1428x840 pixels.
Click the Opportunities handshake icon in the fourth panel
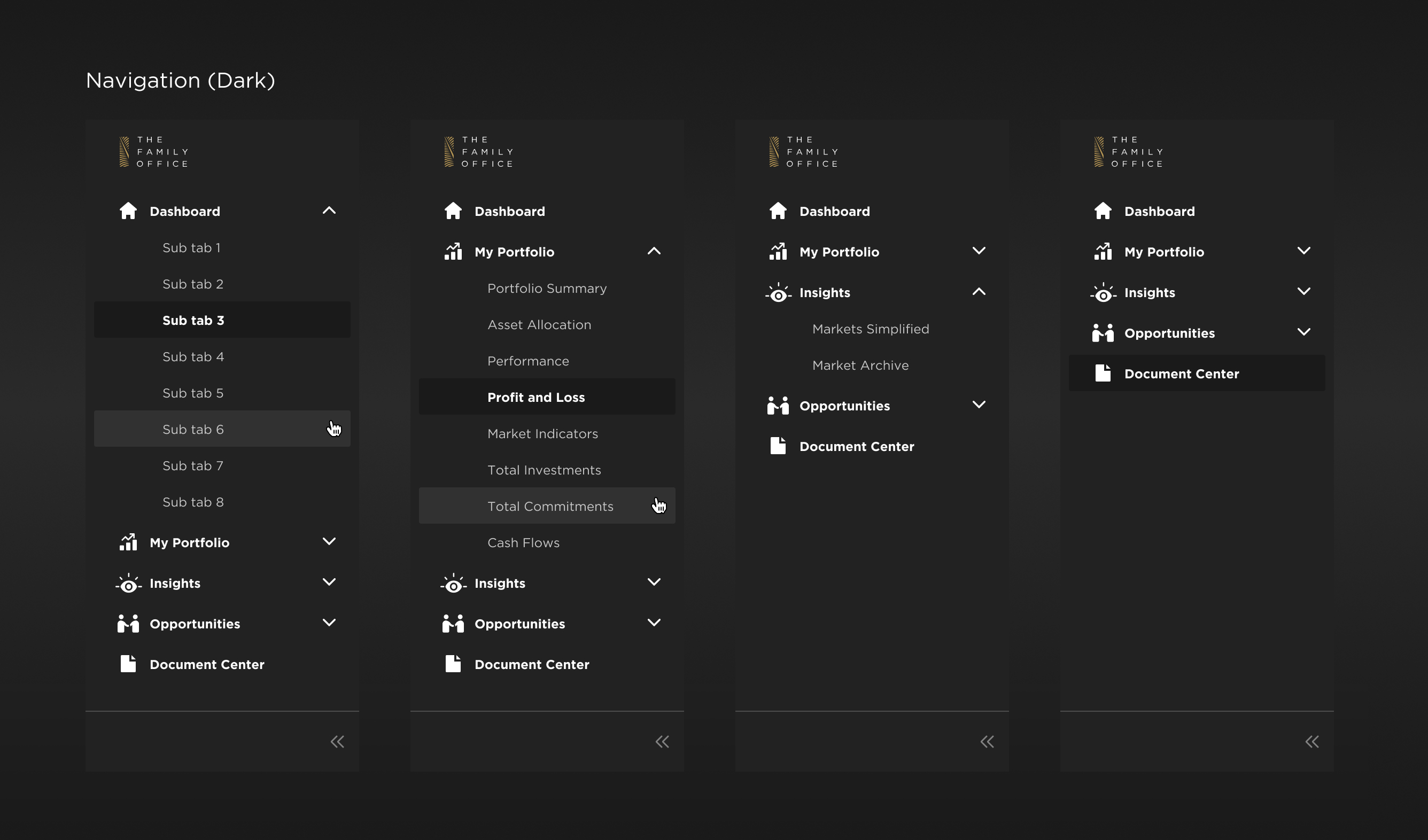tap(1103, 333)
